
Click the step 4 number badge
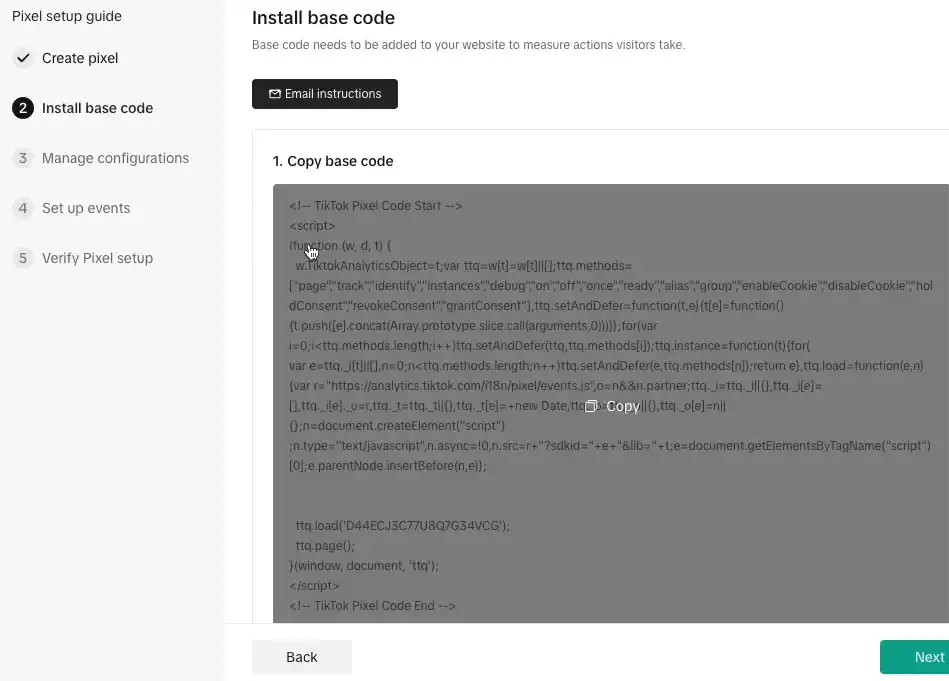tap(23, 208)
